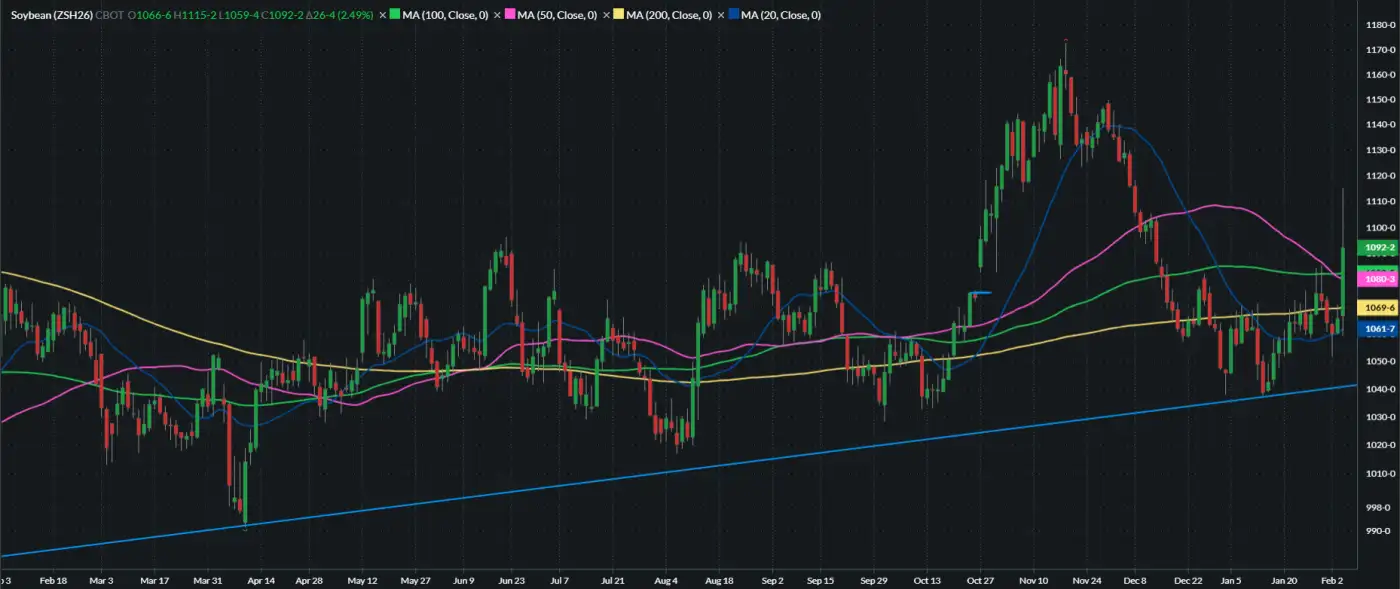Remove the MA (100, Close, 0) indicator

tap(382, 16)
